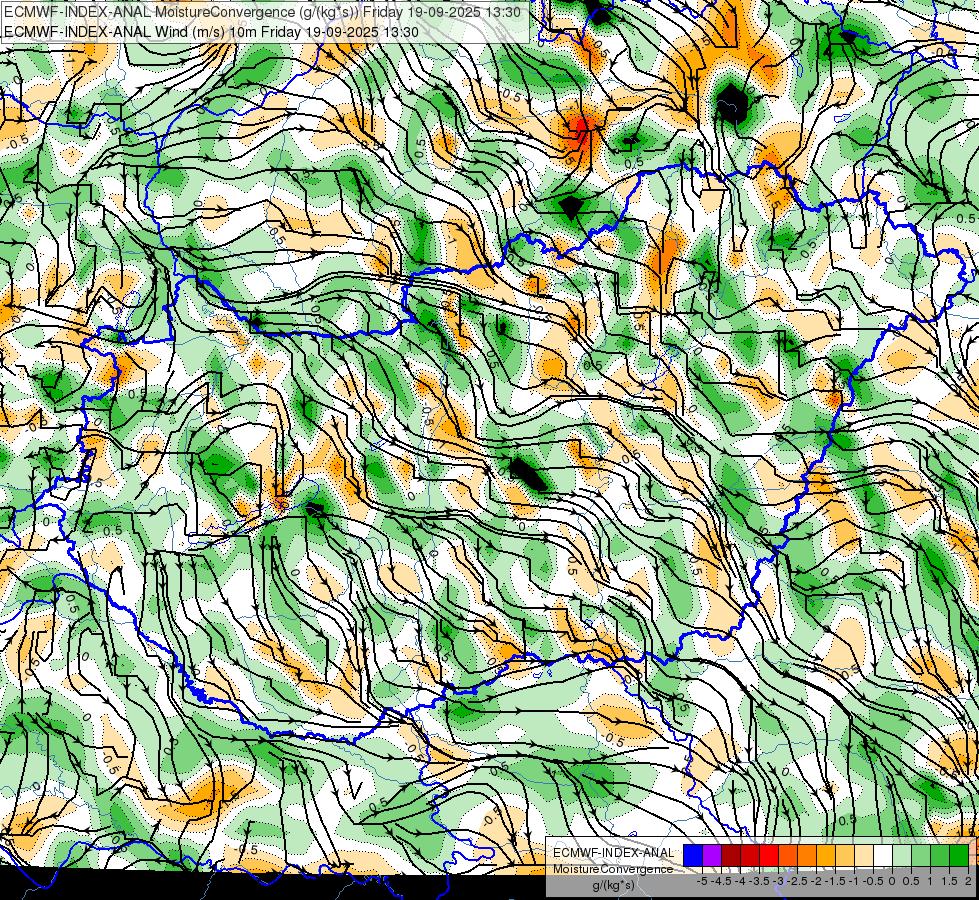The width and height of the screenshot is (979, 900).
Task: Click the '2' tick label at the legend's end
Action: pos(968,881)
